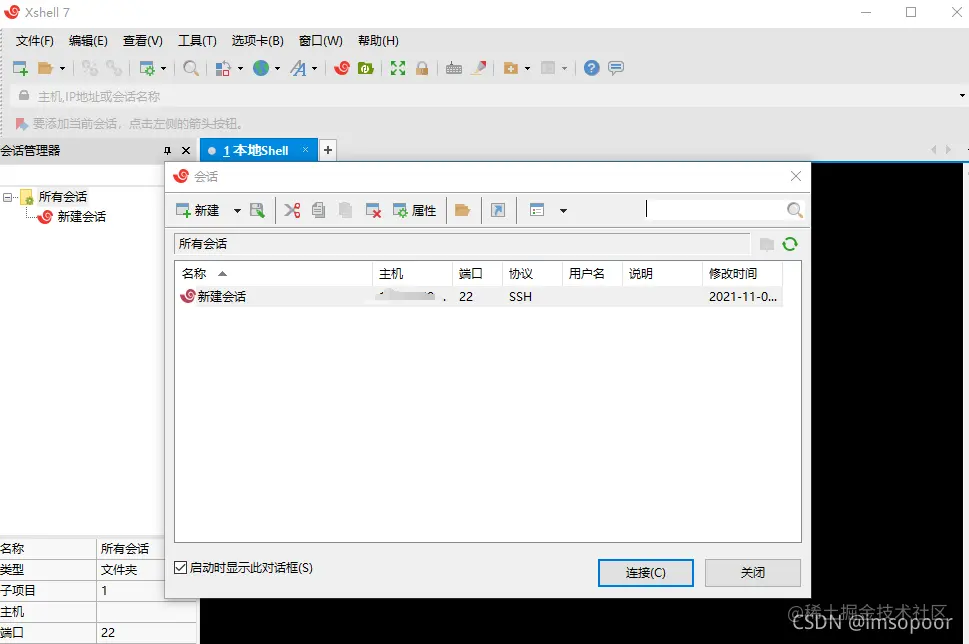Activate the full screen icon

(x=398, y=68)
